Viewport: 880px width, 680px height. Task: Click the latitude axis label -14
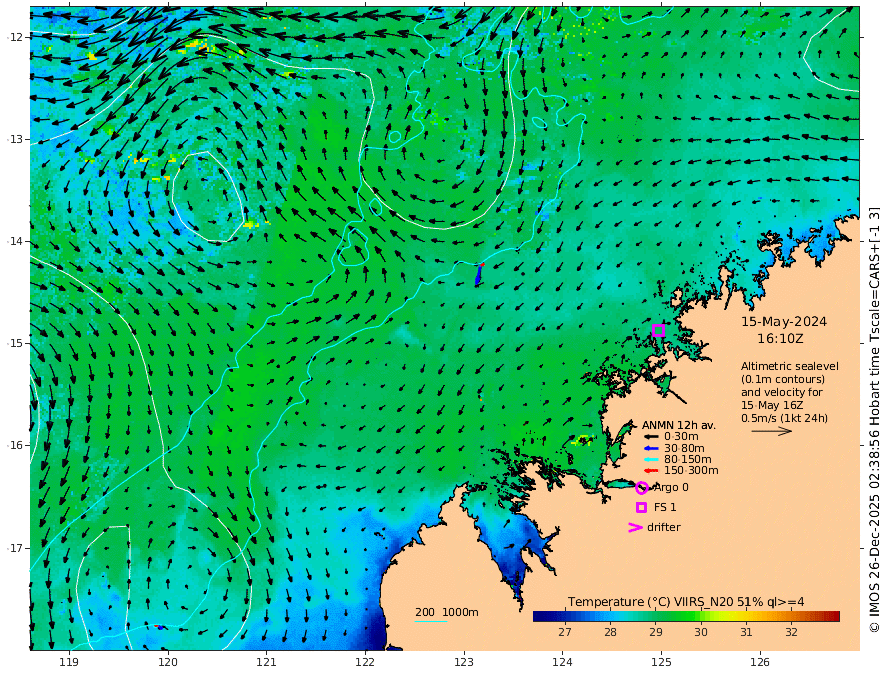pyautogui.click(x=15, y=241)
